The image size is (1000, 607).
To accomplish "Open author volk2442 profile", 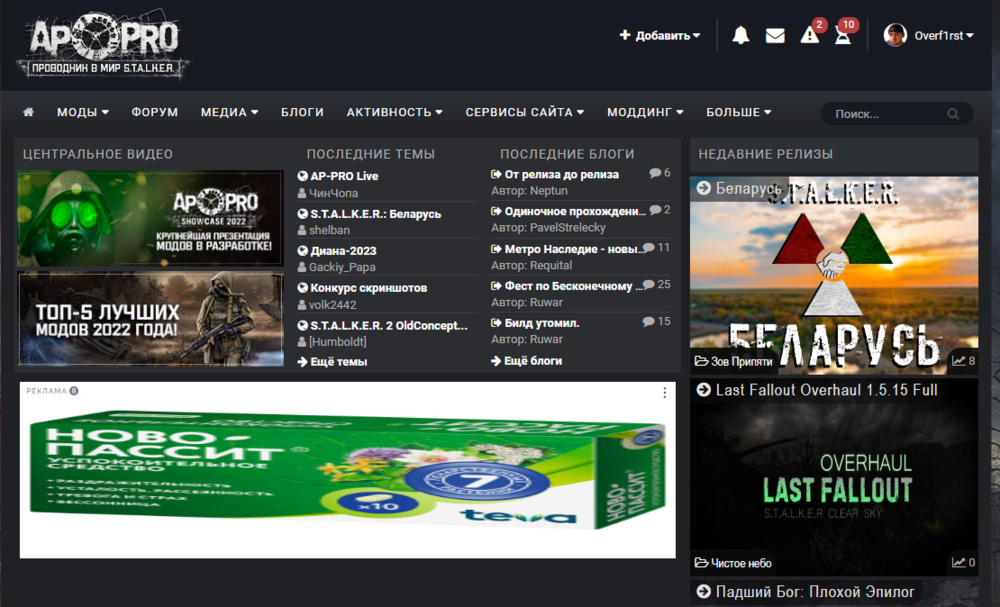I will coord(332,304).
